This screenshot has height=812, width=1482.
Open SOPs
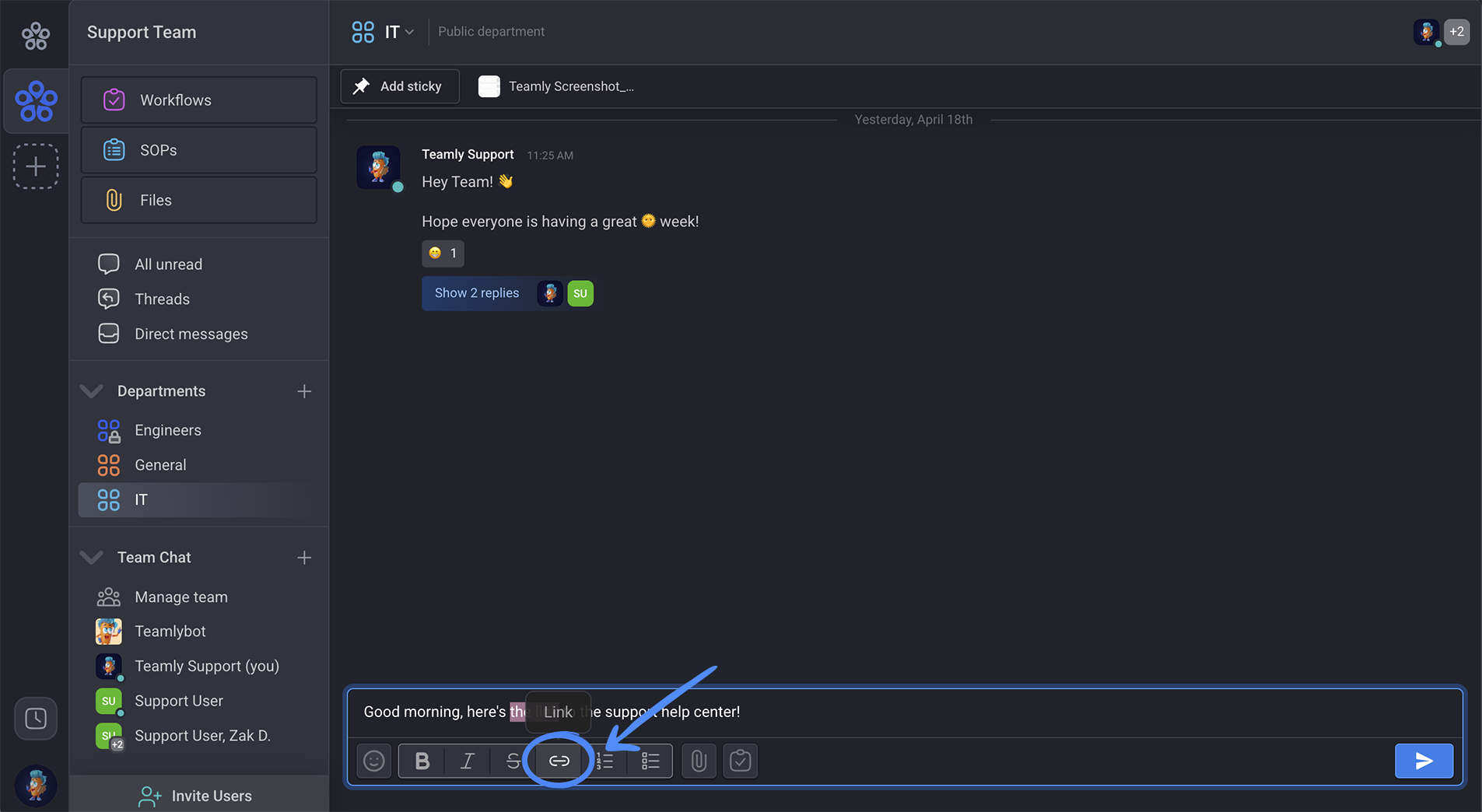(199, 150)
